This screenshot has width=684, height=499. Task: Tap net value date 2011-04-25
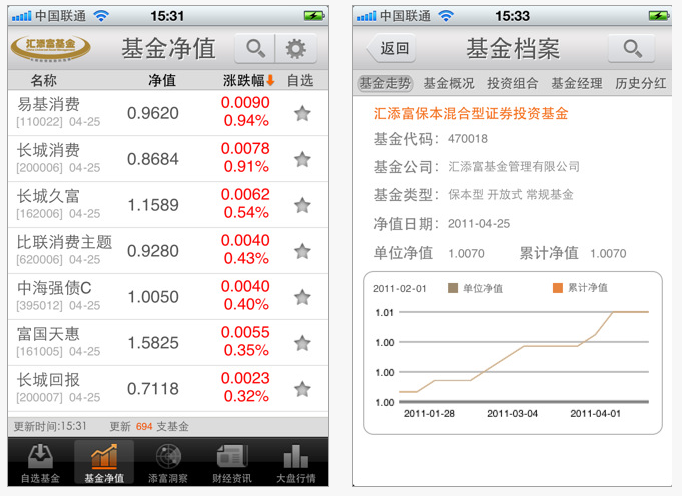pos(479,224)
